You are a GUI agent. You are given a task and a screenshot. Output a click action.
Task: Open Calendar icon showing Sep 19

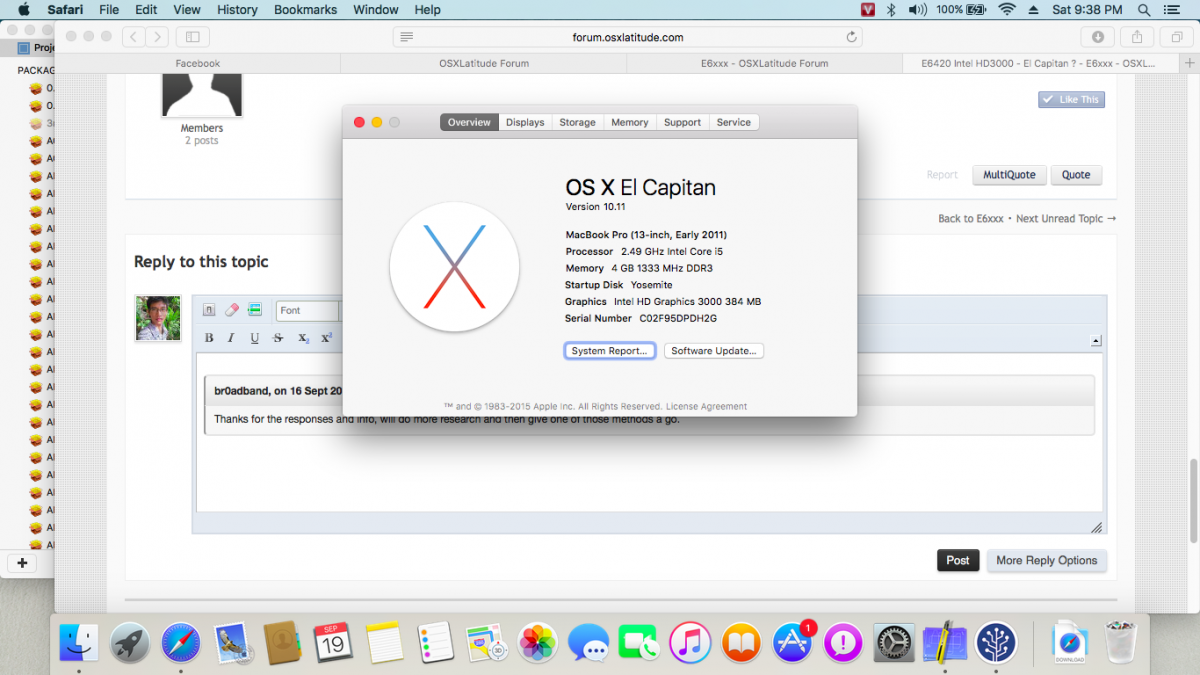pos(333,641)
